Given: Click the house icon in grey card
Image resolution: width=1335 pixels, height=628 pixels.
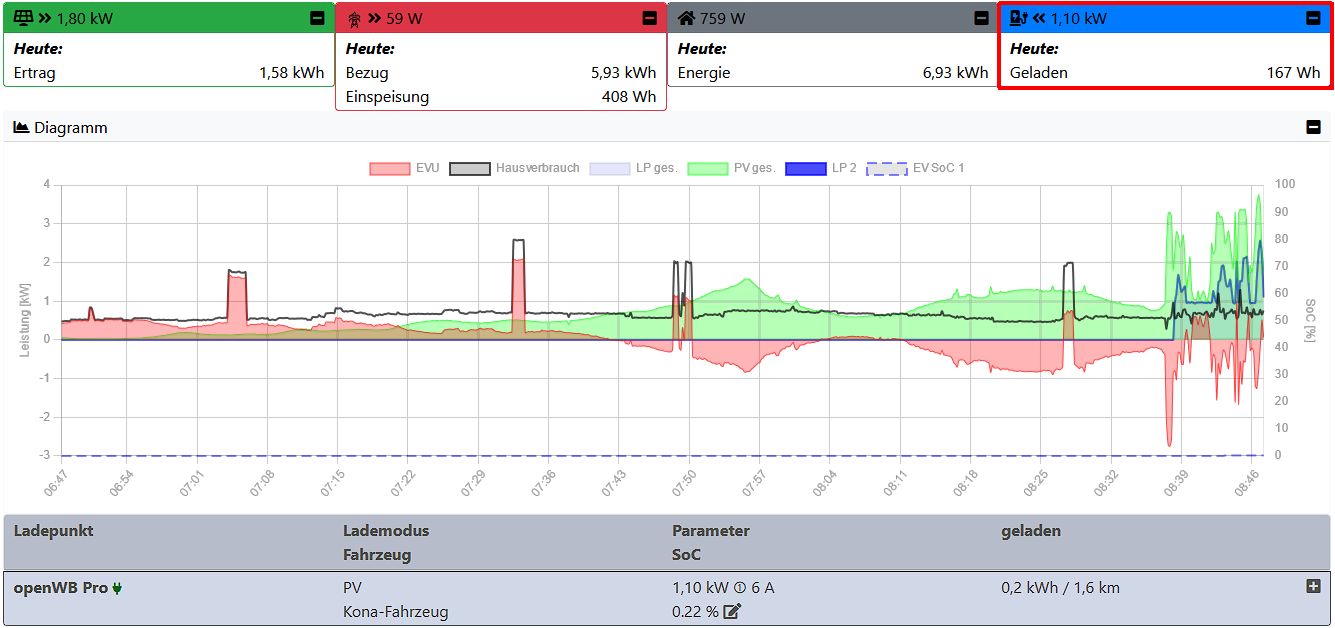Looking at the screenshot, I should [x=686, y=18].
